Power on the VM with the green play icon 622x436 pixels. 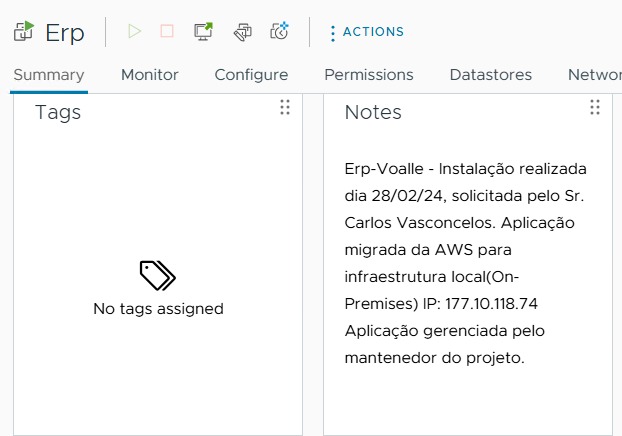[134, 31]
